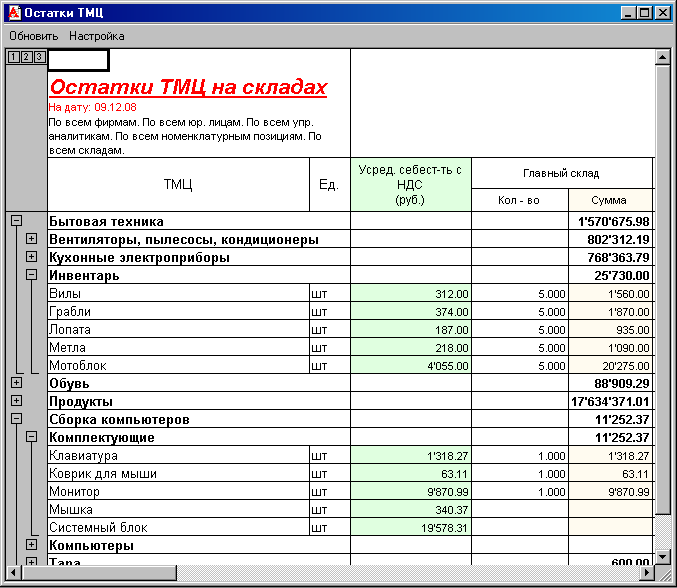Click the horizontal scrollbar left arrow
The width and height of the screenshot is (677, 588).
point(12,573)
